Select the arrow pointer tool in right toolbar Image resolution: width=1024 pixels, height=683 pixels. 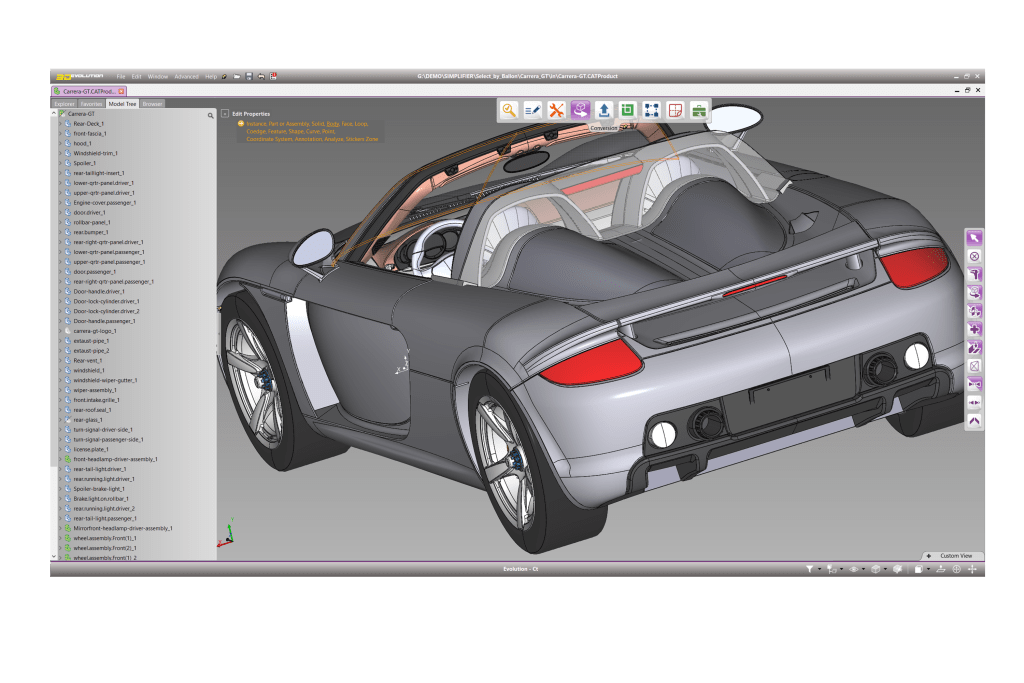pos(974,238)
